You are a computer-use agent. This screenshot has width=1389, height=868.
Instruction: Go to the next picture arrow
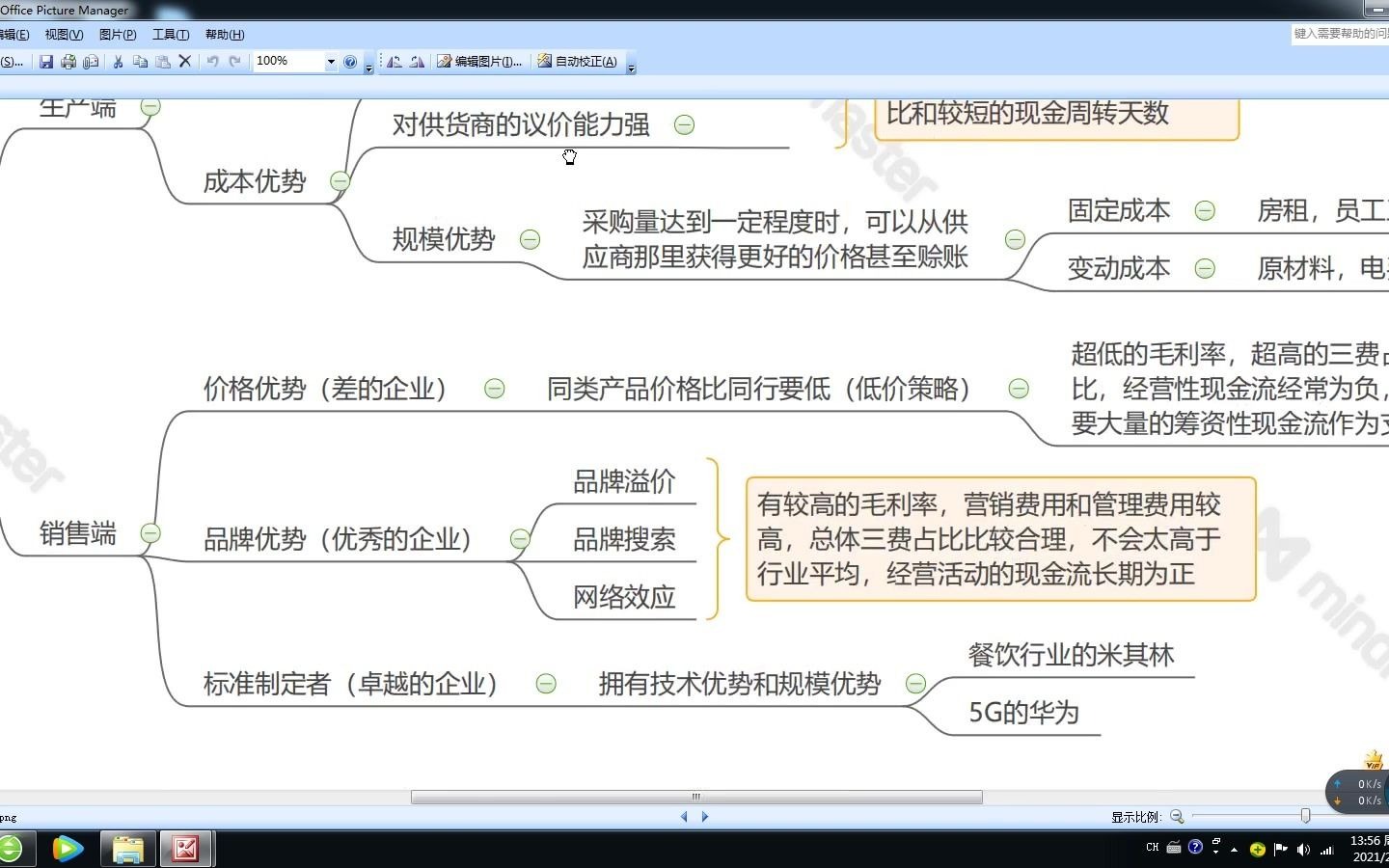click(705, 817)
